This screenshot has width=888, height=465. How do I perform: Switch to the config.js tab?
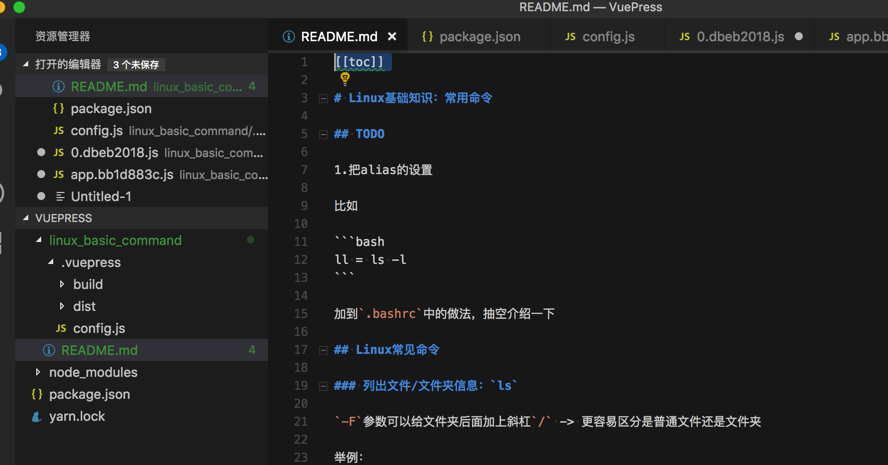607,37
